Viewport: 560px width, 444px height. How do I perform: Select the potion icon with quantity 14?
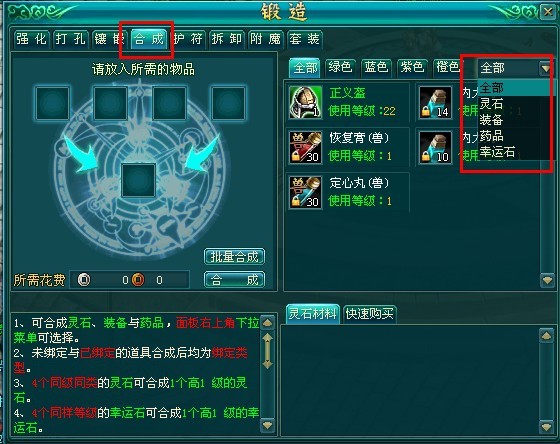pos(435,102)
